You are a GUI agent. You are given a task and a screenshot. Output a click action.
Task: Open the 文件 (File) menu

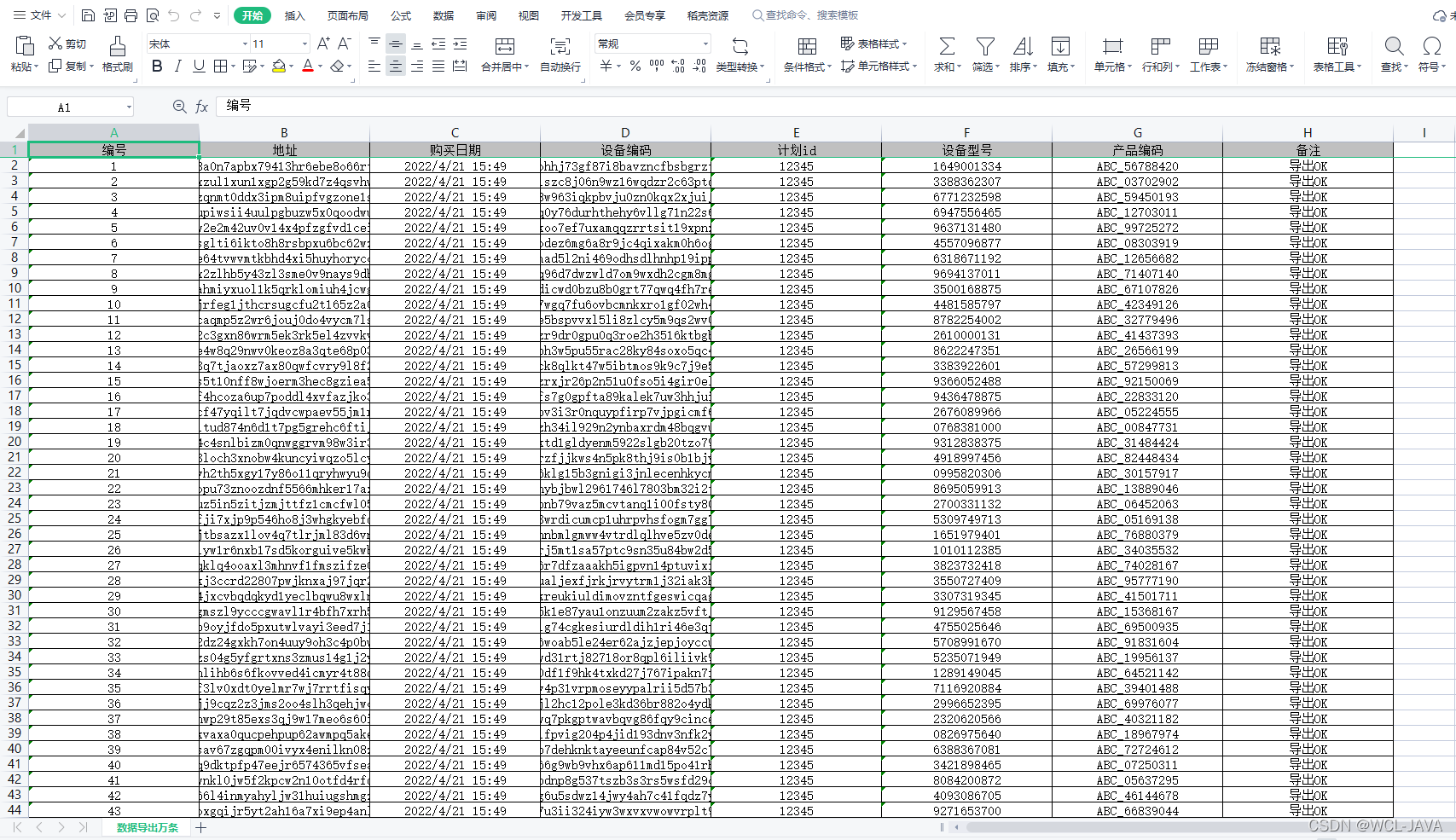click(x=40, y=15)
